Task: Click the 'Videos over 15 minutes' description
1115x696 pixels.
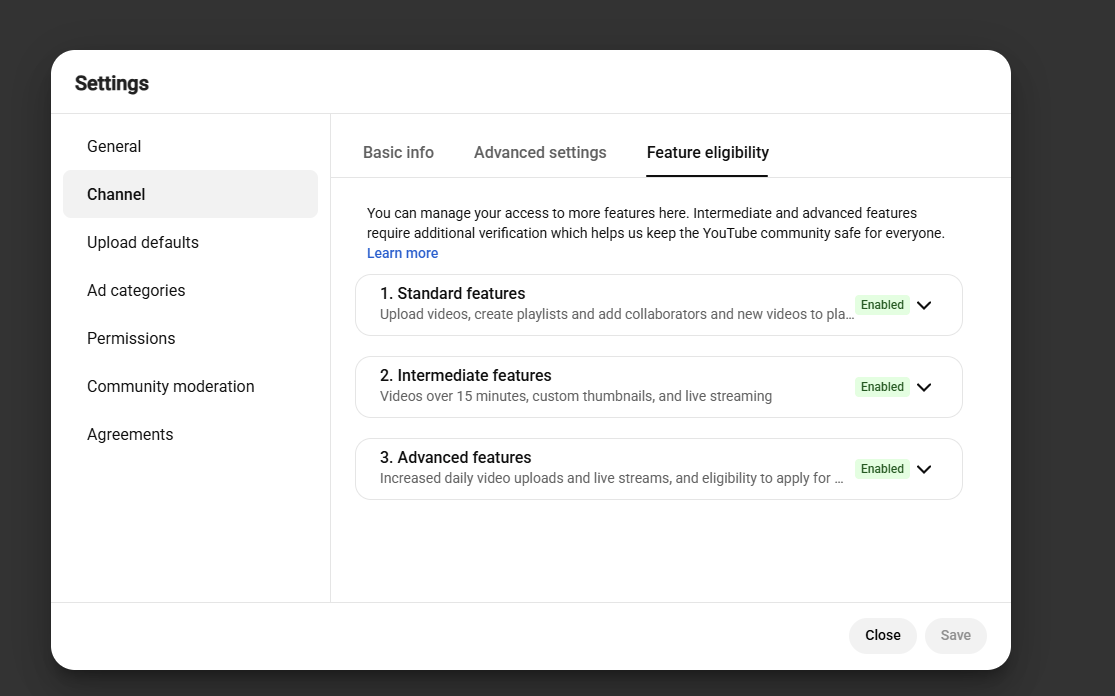Action: (576, 396)
